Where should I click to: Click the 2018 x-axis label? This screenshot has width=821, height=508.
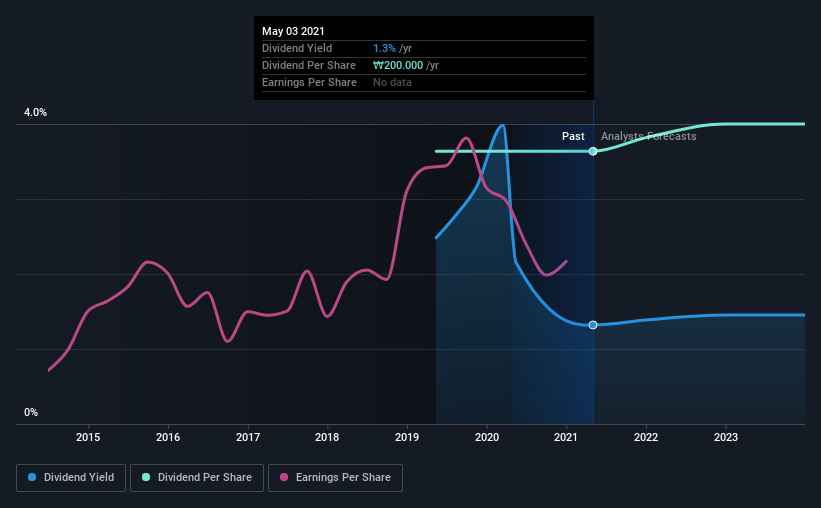[327, 437]
